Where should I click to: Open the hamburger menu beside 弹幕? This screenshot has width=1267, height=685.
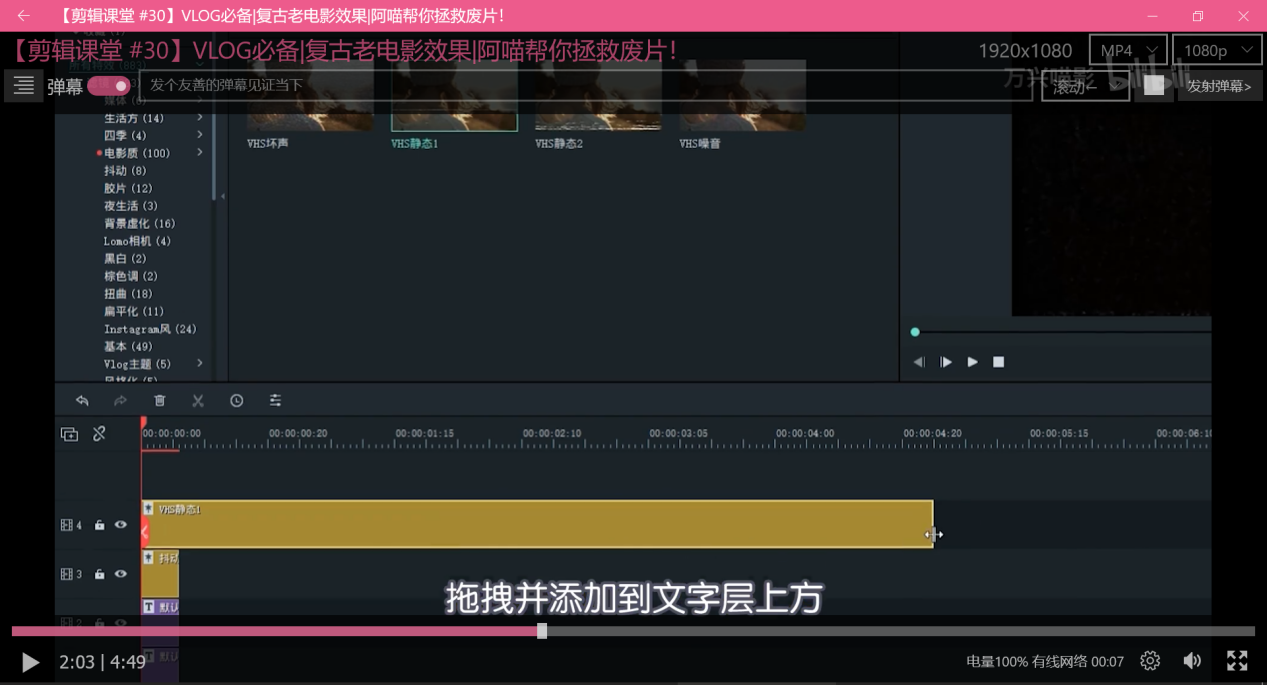(x=24, y=86)
